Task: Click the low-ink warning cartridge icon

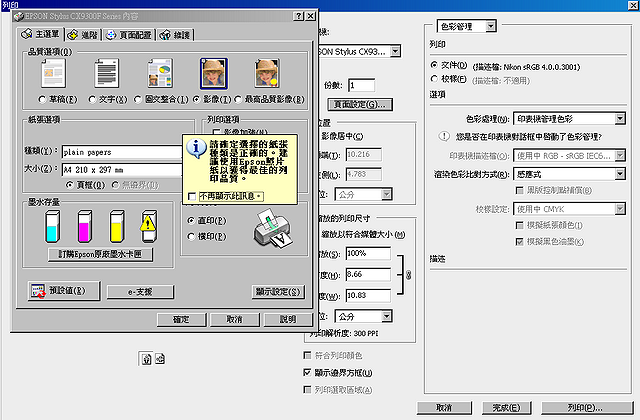Action: [x=149, y=227]
